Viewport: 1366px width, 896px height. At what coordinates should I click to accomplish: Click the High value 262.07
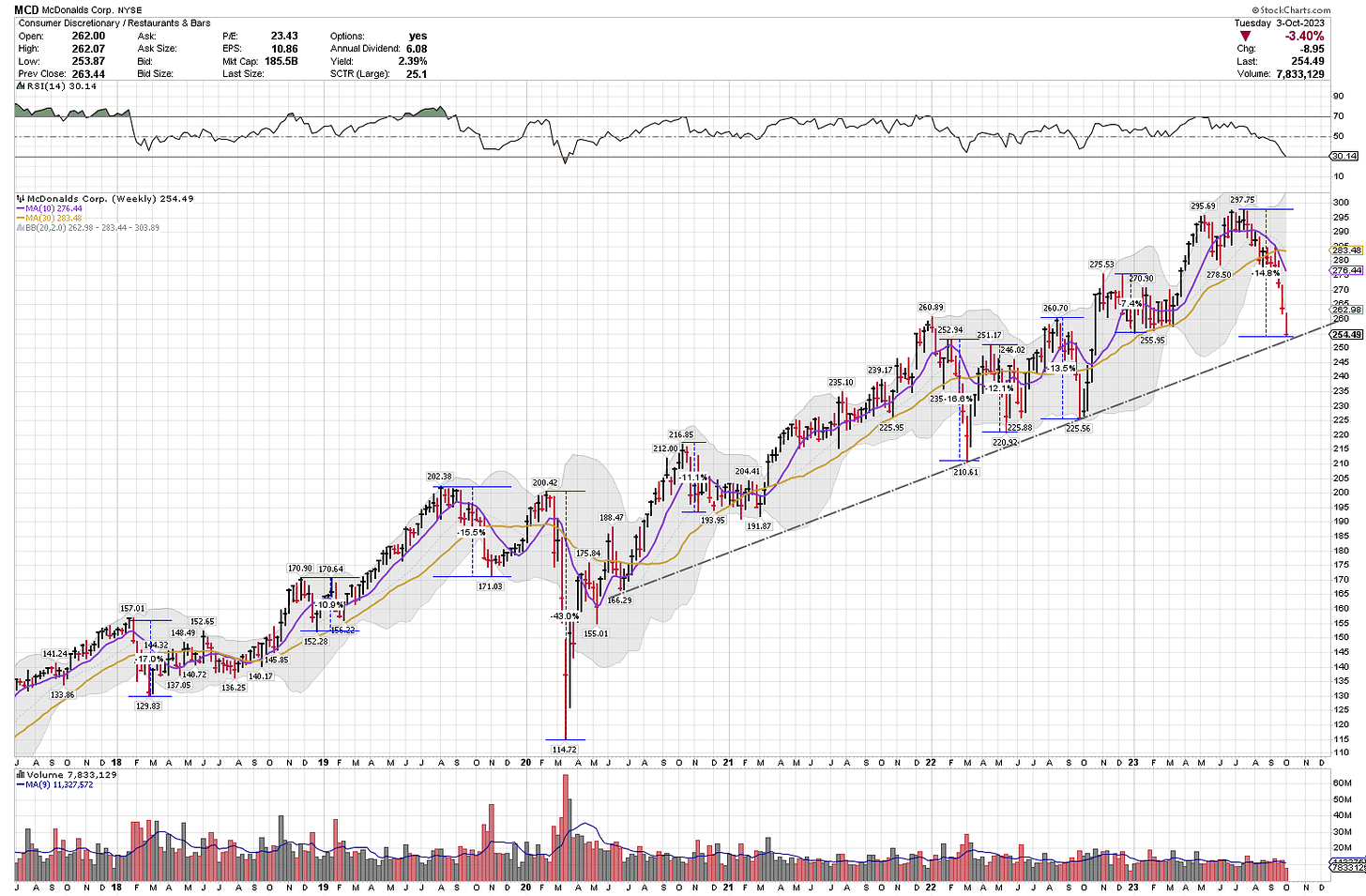tap(89, 48)
